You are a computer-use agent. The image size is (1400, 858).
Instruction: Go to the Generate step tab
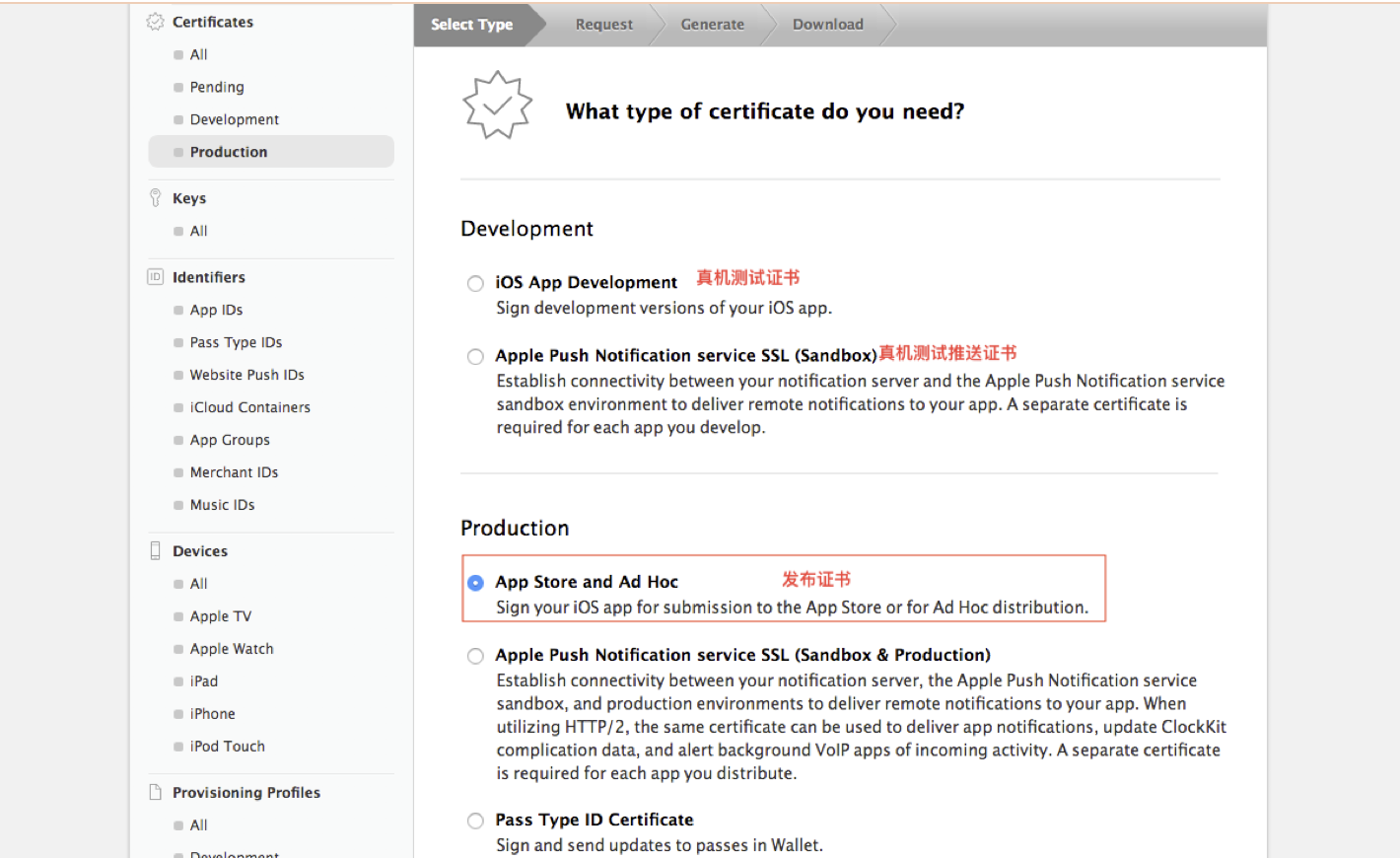(x=713, y=25)
